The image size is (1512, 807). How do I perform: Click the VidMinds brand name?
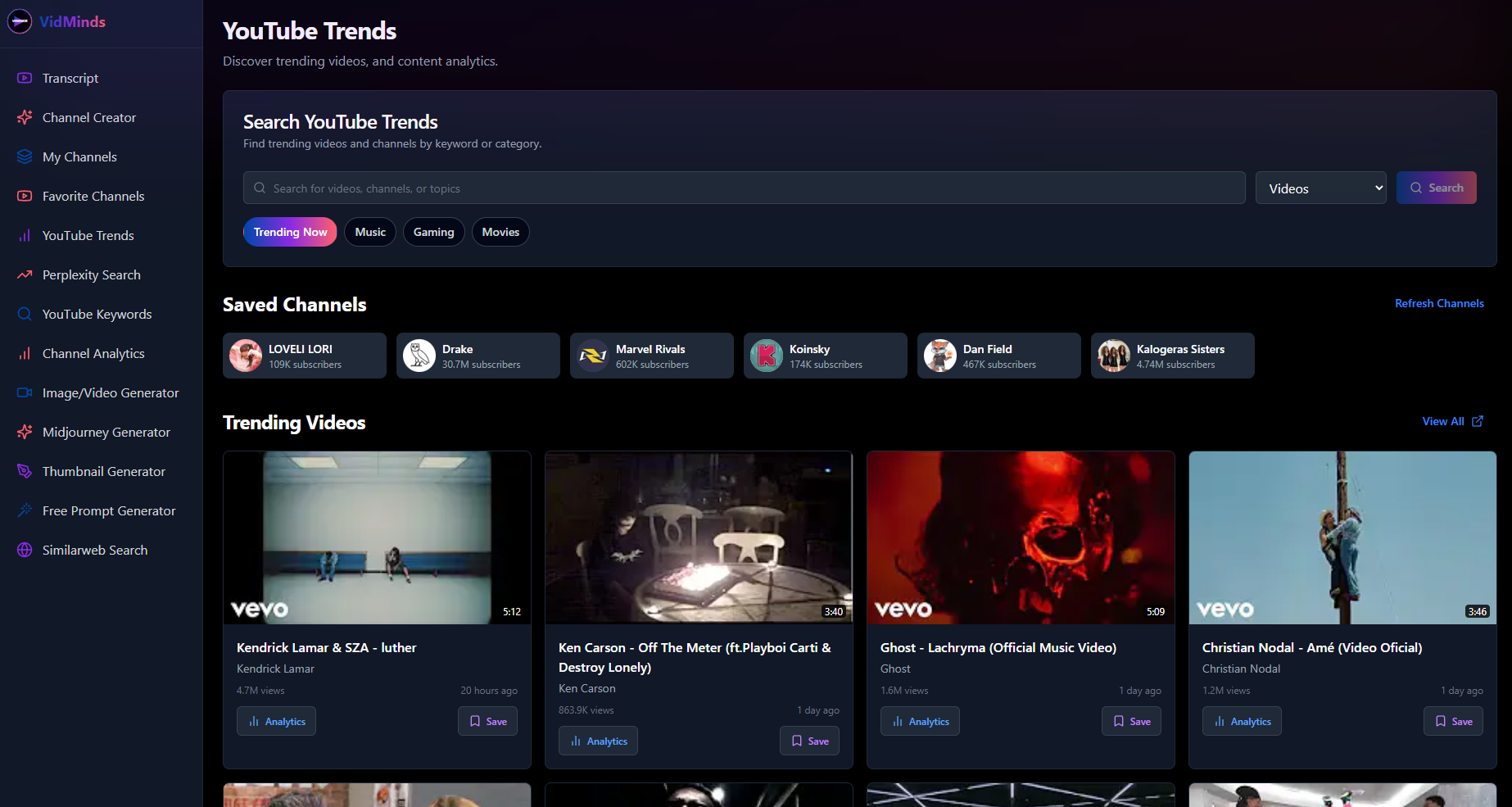72,21
